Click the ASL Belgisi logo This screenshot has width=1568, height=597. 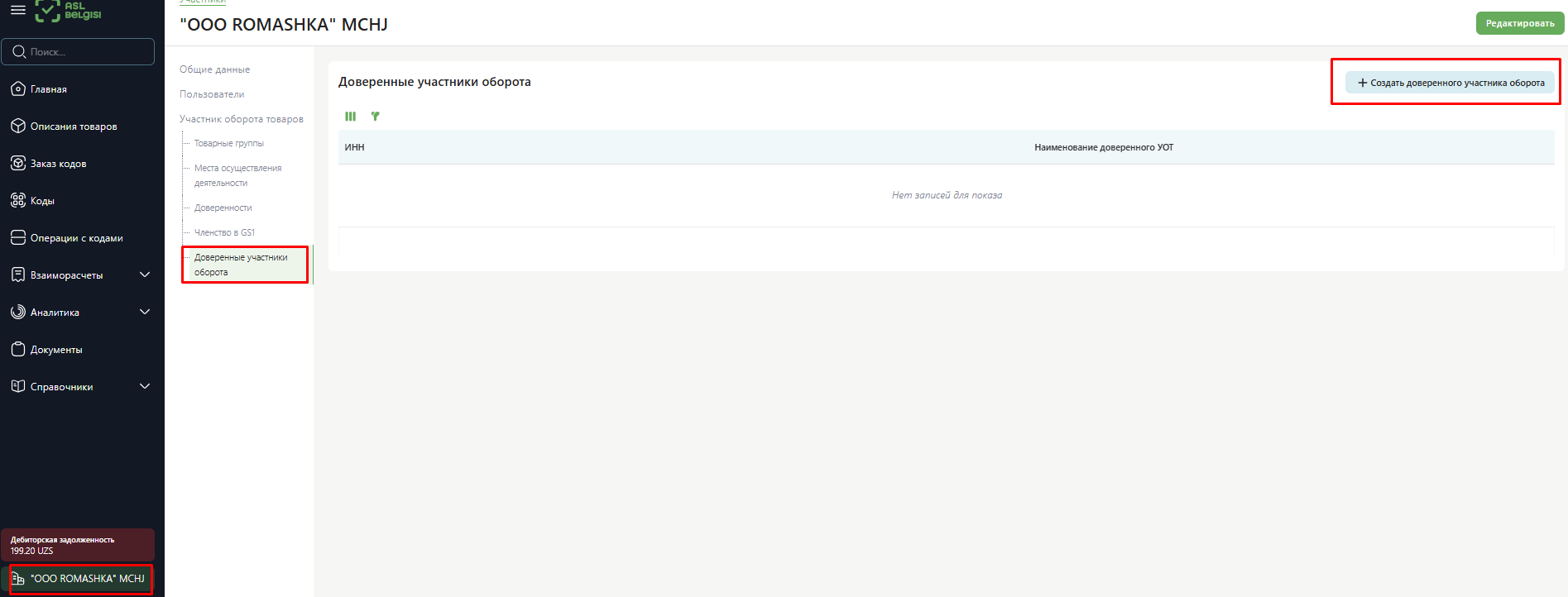point(68,10)
